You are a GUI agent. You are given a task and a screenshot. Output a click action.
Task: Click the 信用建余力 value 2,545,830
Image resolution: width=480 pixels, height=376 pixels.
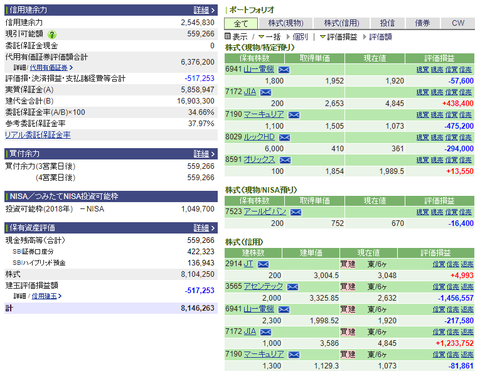[x=198, y=23]
